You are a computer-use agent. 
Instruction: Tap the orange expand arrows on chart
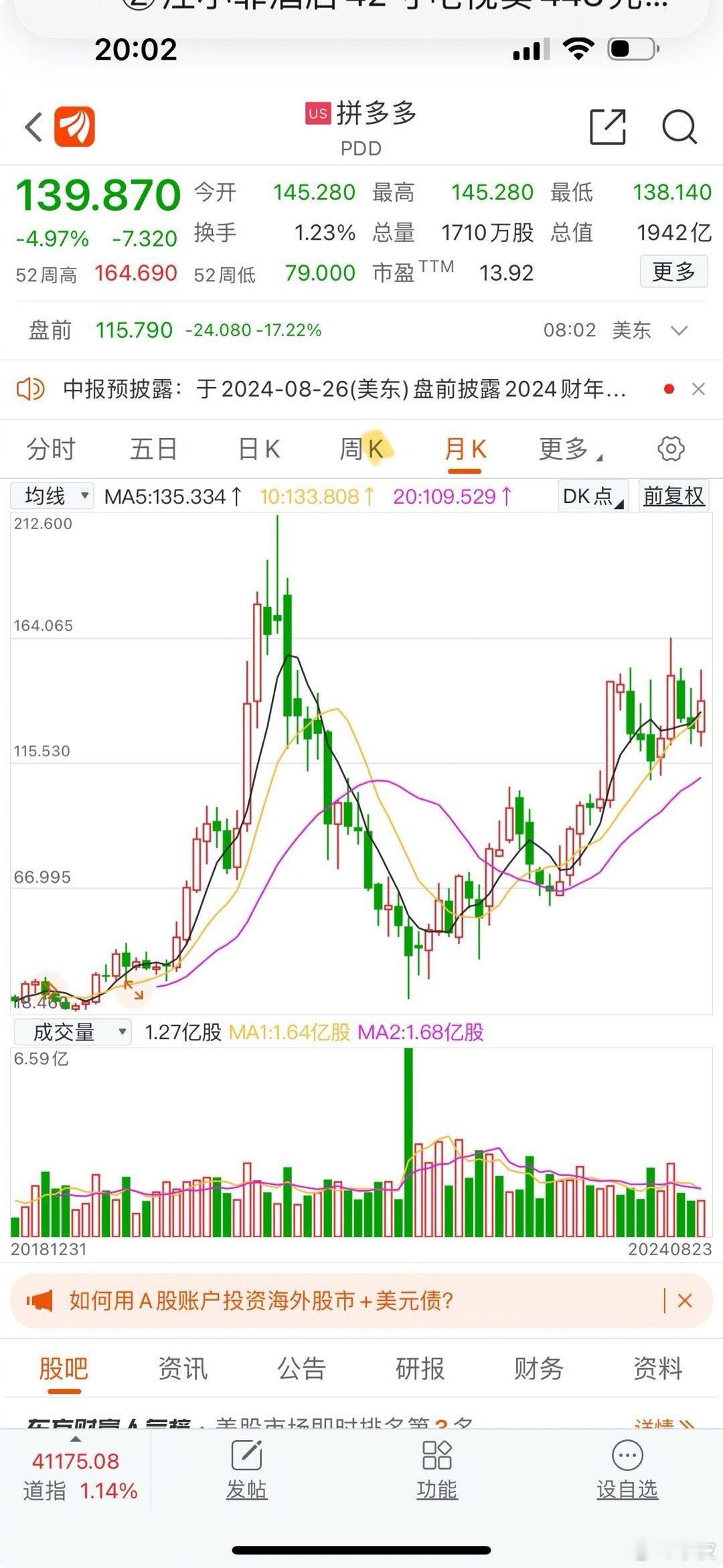click(134, 990)
